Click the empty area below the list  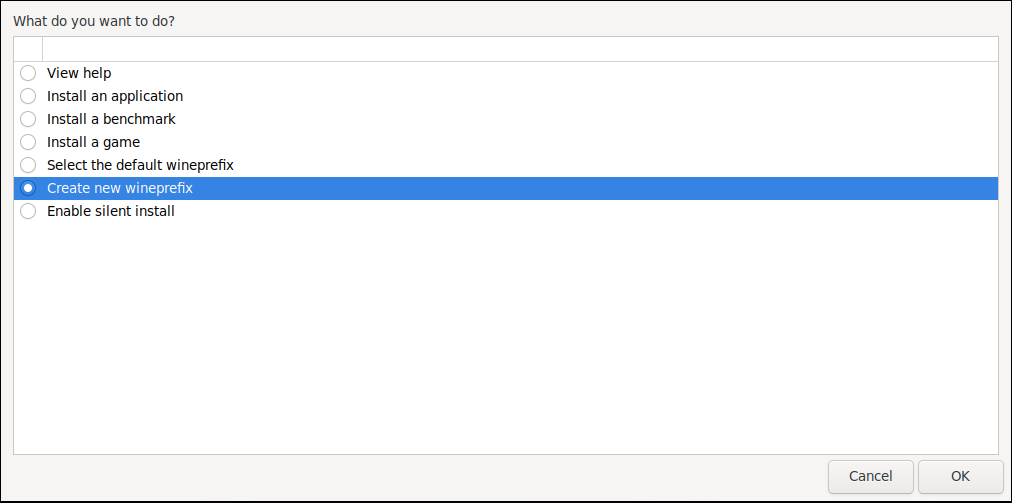505,340
